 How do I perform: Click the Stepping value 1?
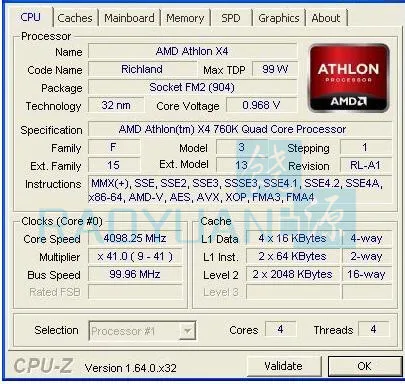[x=366, y=147]
